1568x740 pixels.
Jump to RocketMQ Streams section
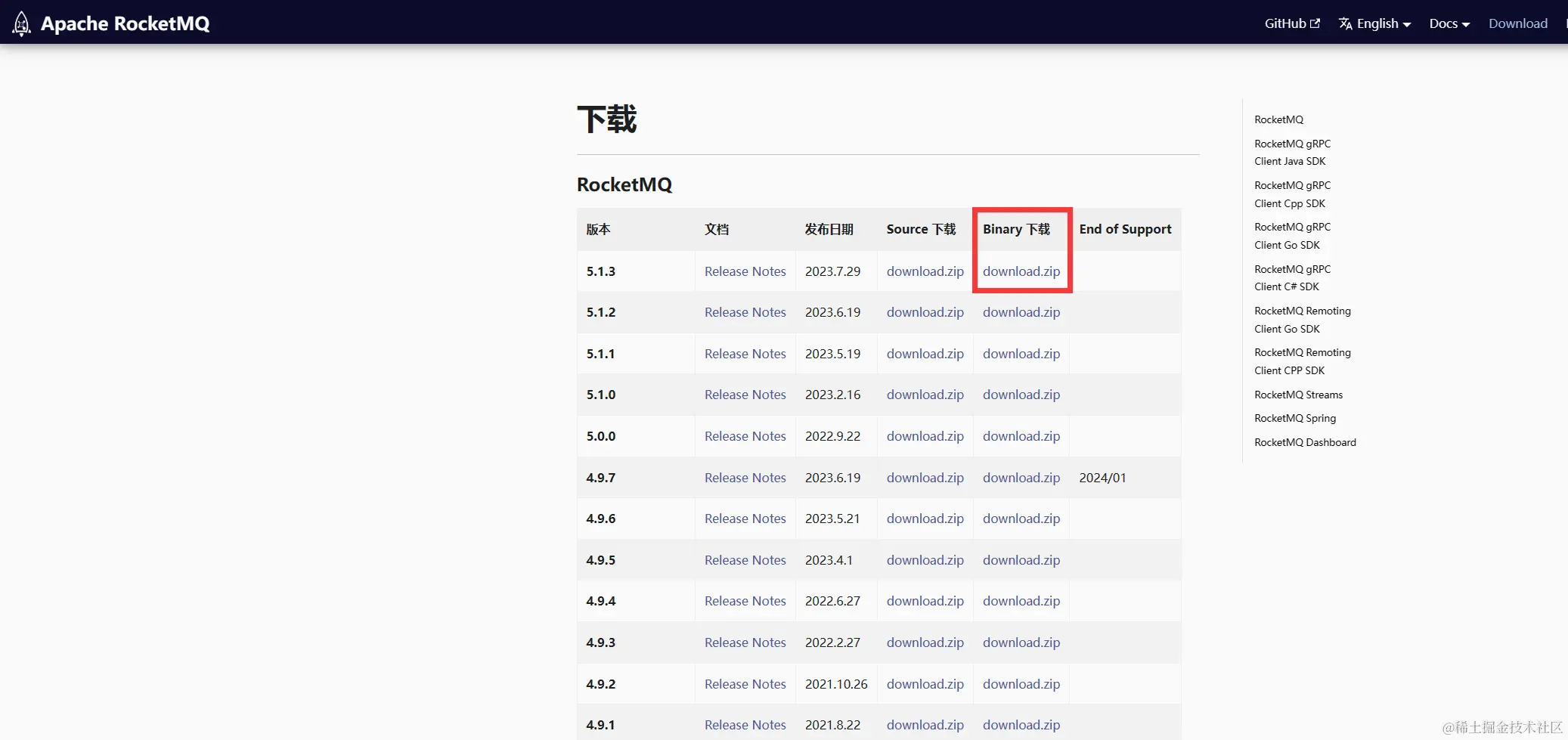click(x=1299, y=395)
